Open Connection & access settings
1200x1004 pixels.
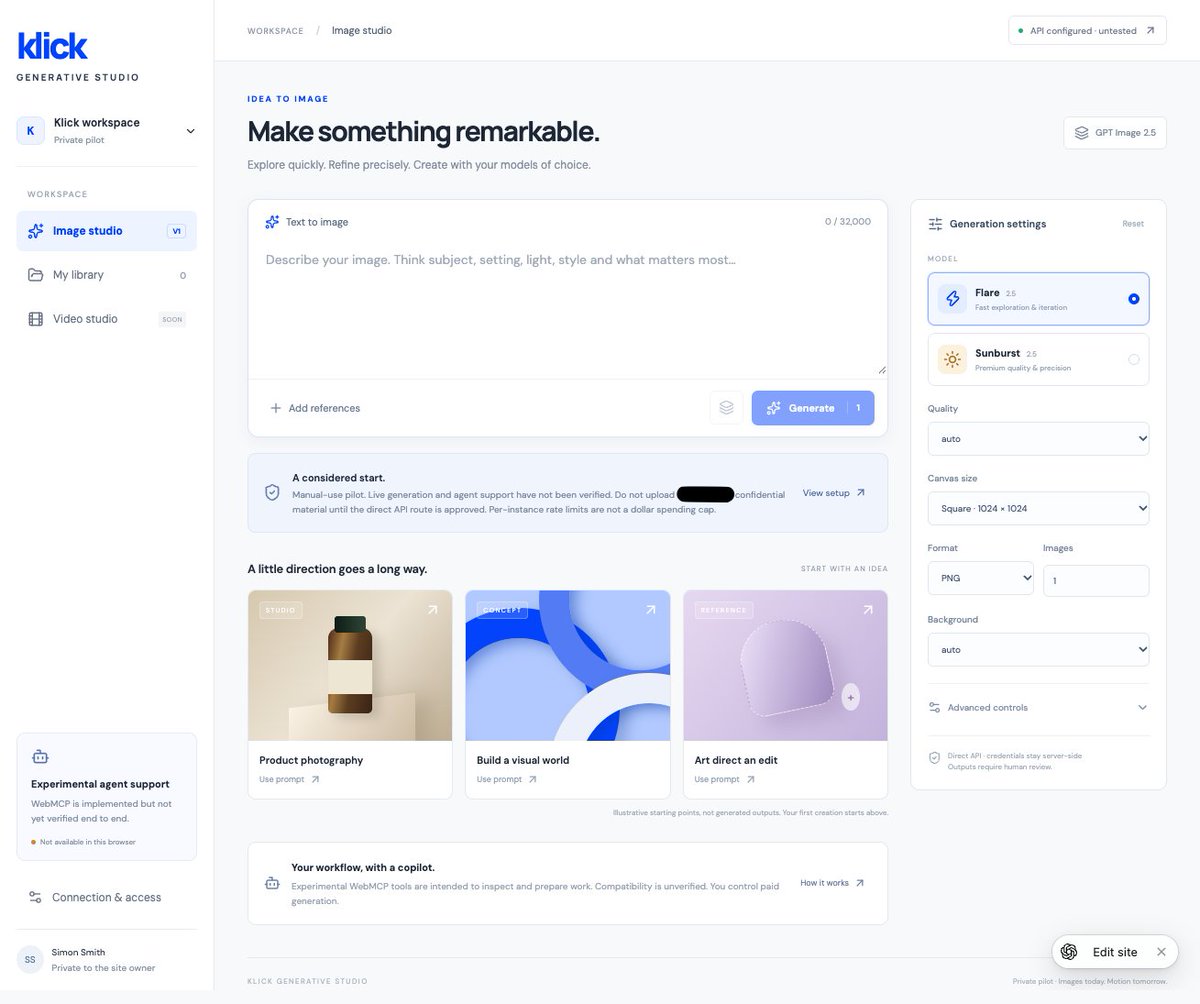tap(107, 897)
